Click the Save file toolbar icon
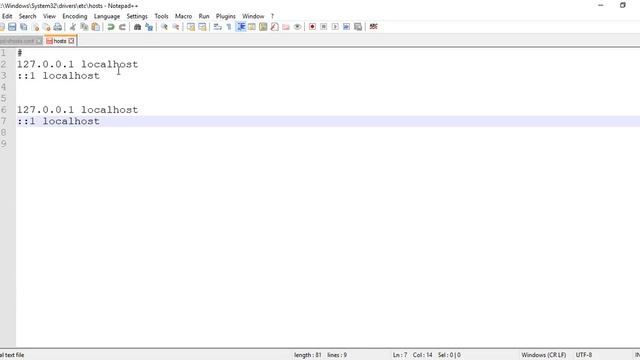 click(12, 27)
